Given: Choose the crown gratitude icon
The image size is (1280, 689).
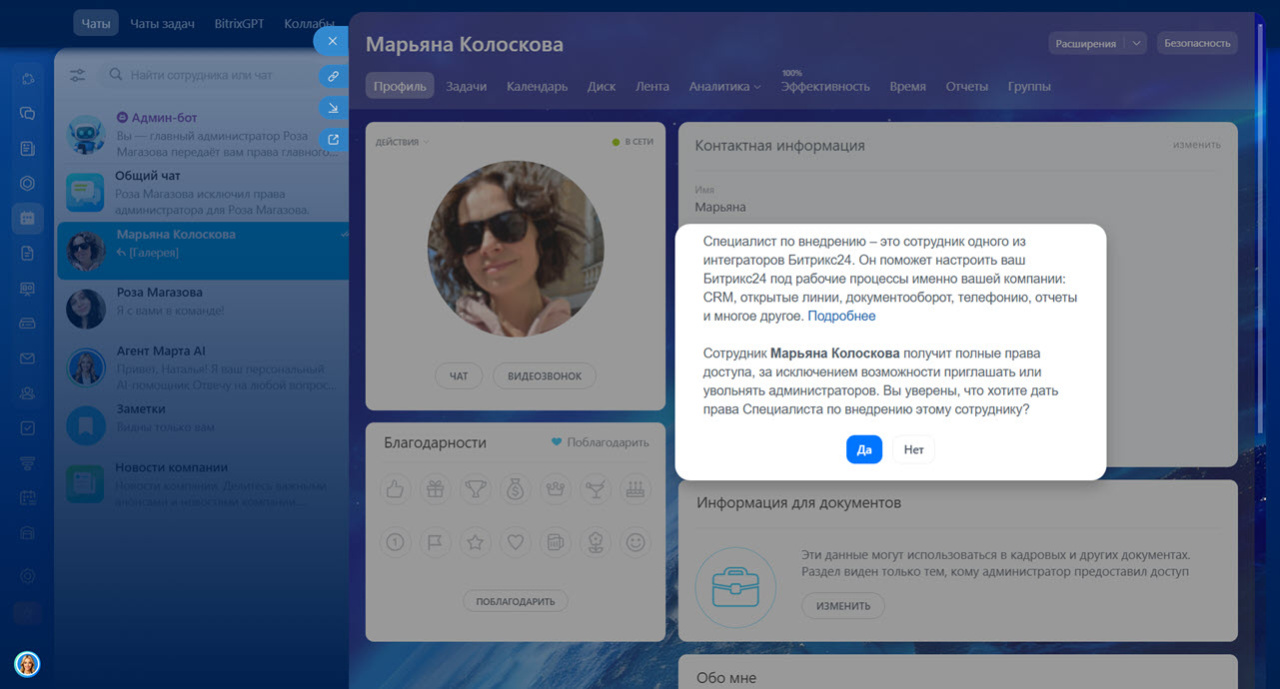Looking at the screenshot, I should pos(555,489).
